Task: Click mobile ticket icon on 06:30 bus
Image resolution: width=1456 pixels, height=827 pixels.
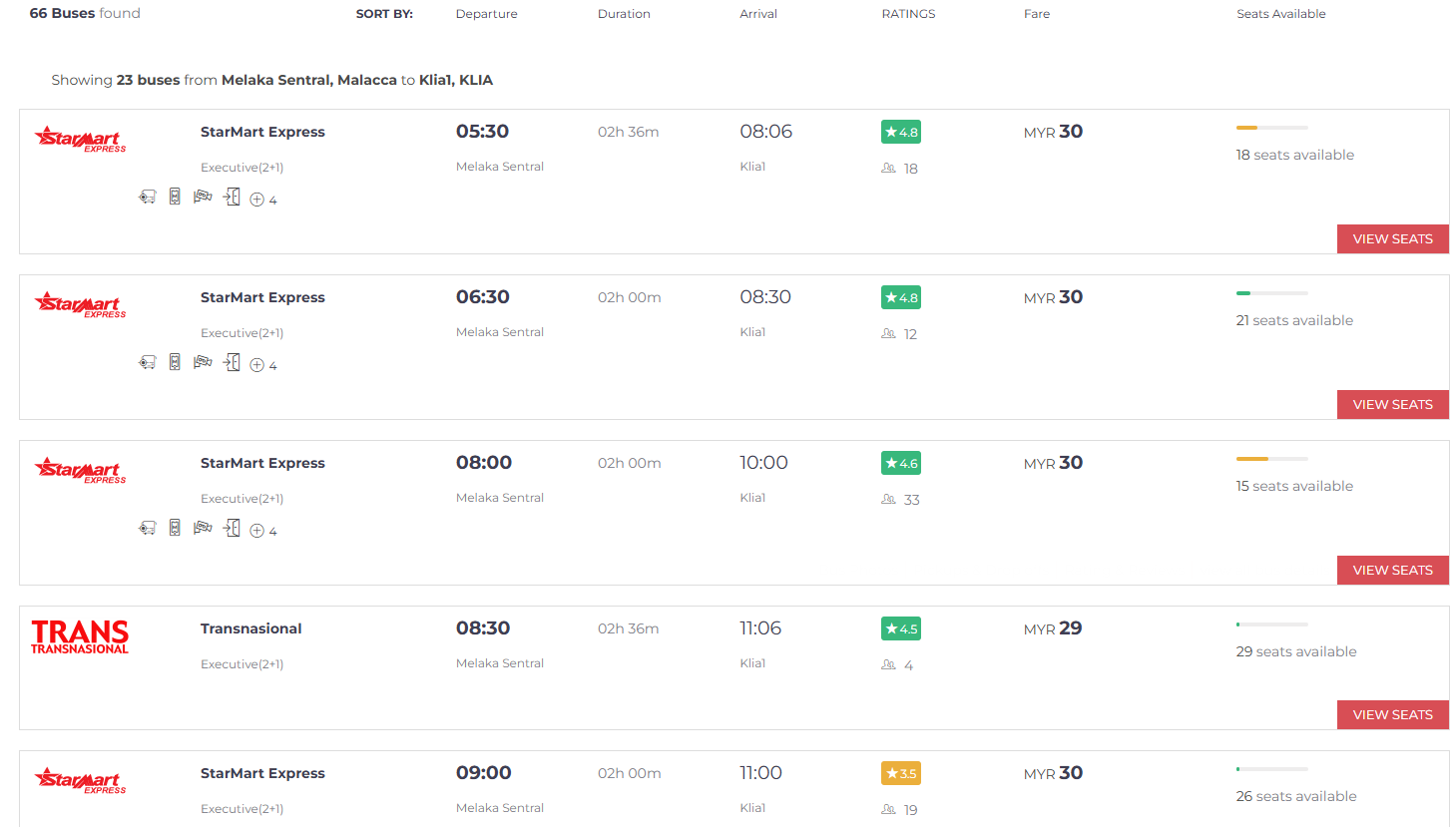Action: pos(175,362)
